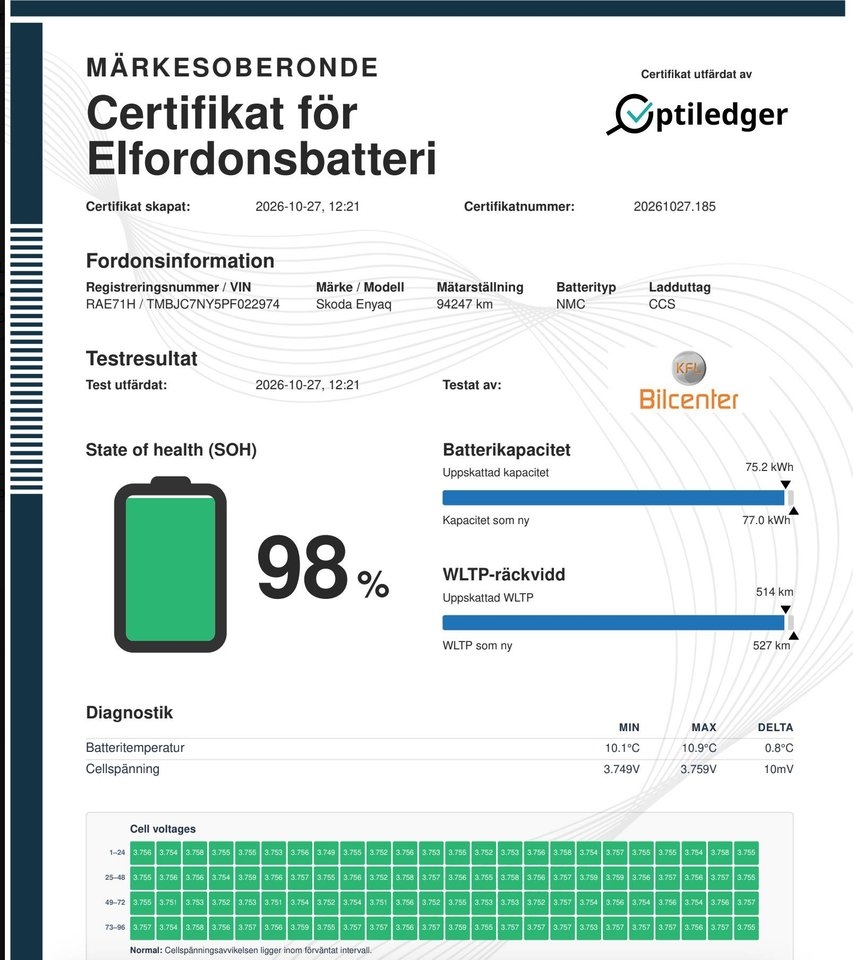The image size is (853, 960).
Task: Click the '49–72' cell row label
Action: pyautogui.click(x=115, y=902)
